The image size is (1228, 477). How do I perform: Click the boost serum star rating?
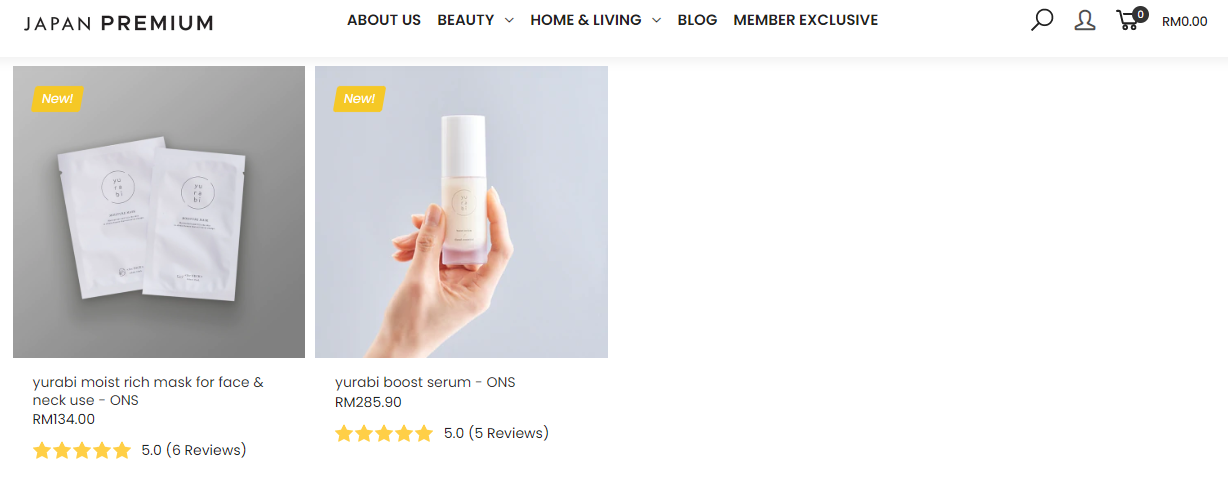384,433
